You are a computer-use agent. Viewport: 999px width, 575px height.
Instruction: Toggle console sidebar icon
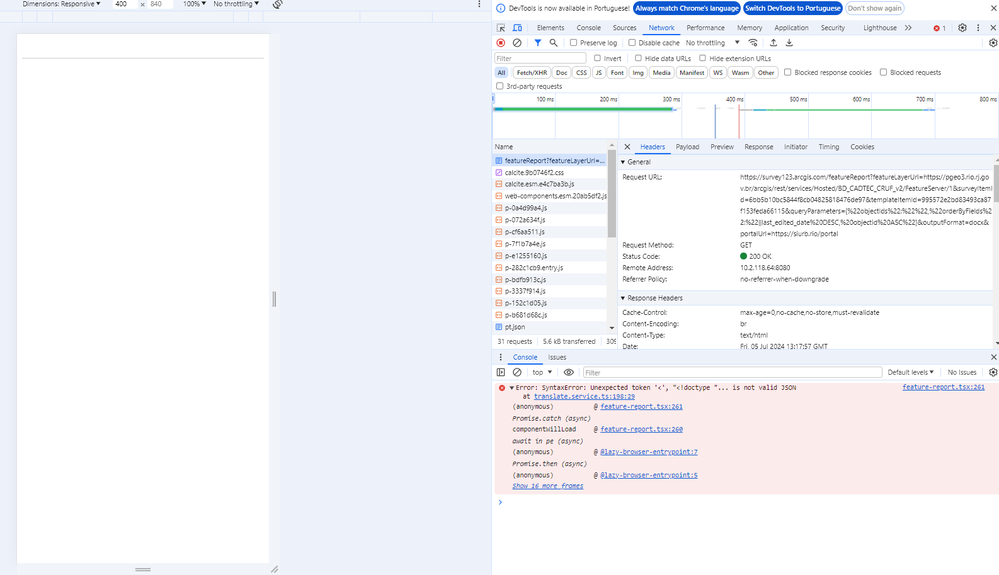click(501, 373)
